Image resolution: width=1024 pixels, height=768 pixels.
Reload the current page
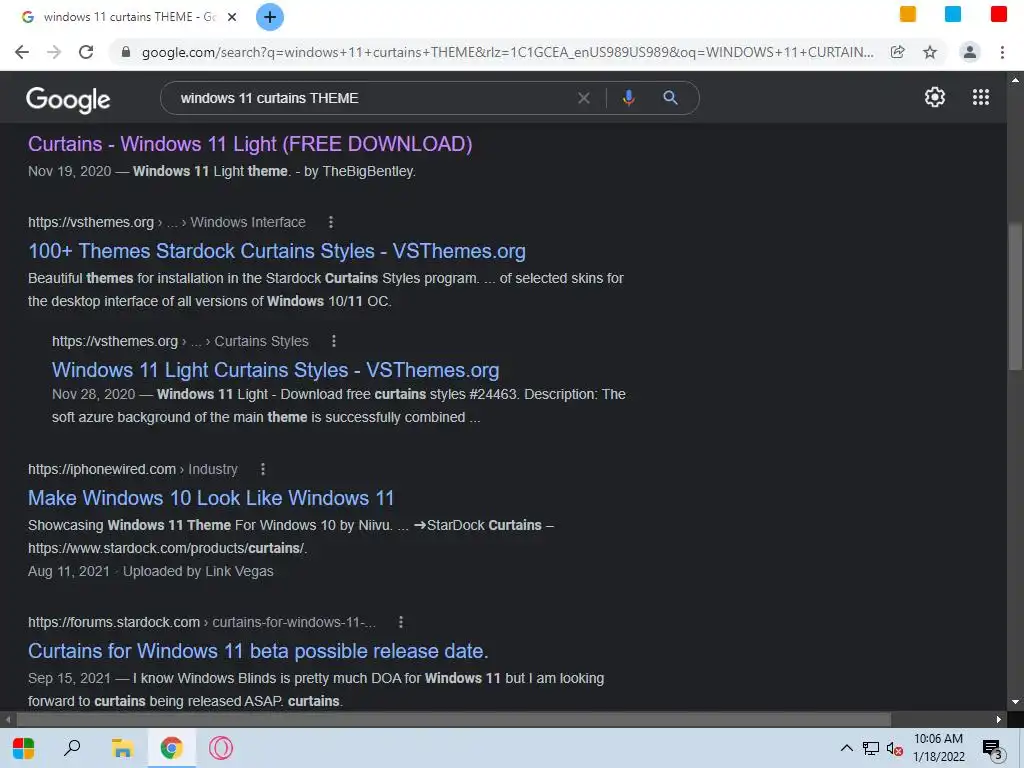[x=86, y=52]
